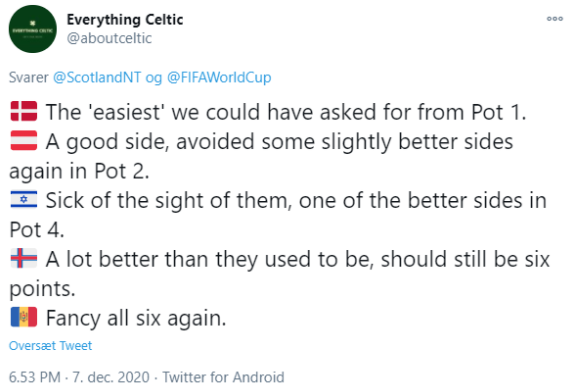The height and width of the screenshot is (392, 580).
Task: Click the Everything Celtic profile avatar
Action: tap(33, 29)
